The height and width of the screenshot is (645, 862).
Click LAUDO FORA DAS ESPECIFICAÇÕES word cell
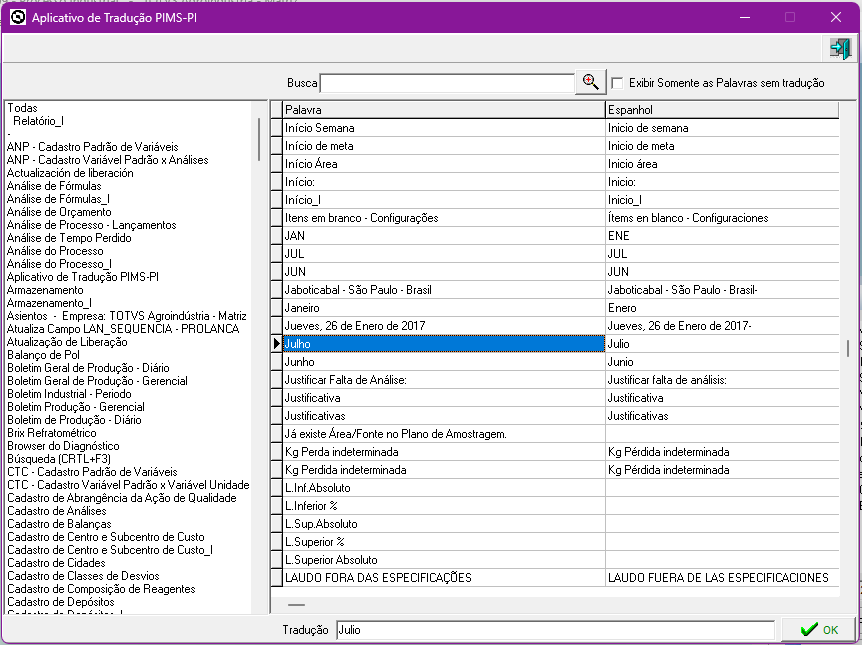tap(444, 578)
